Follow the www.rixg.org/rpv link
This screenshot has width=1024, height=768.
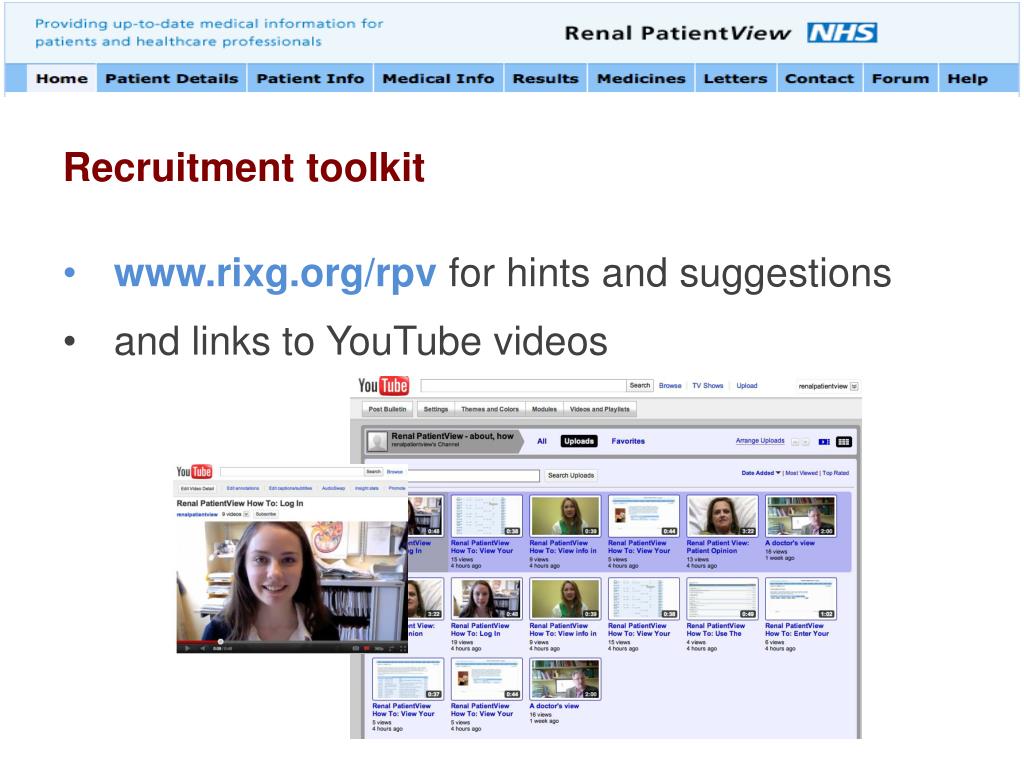pyautogui.click(x=275, y=273)
